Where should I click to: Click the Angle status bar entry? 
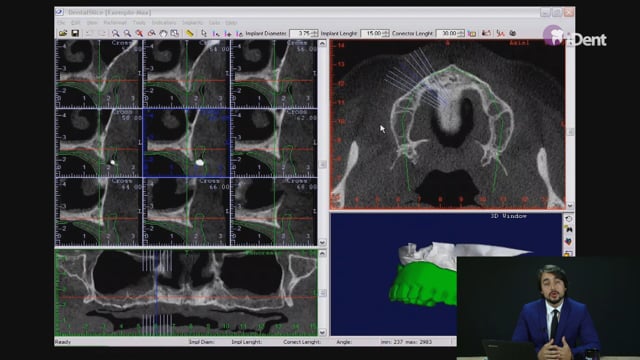tap(344, 342)
